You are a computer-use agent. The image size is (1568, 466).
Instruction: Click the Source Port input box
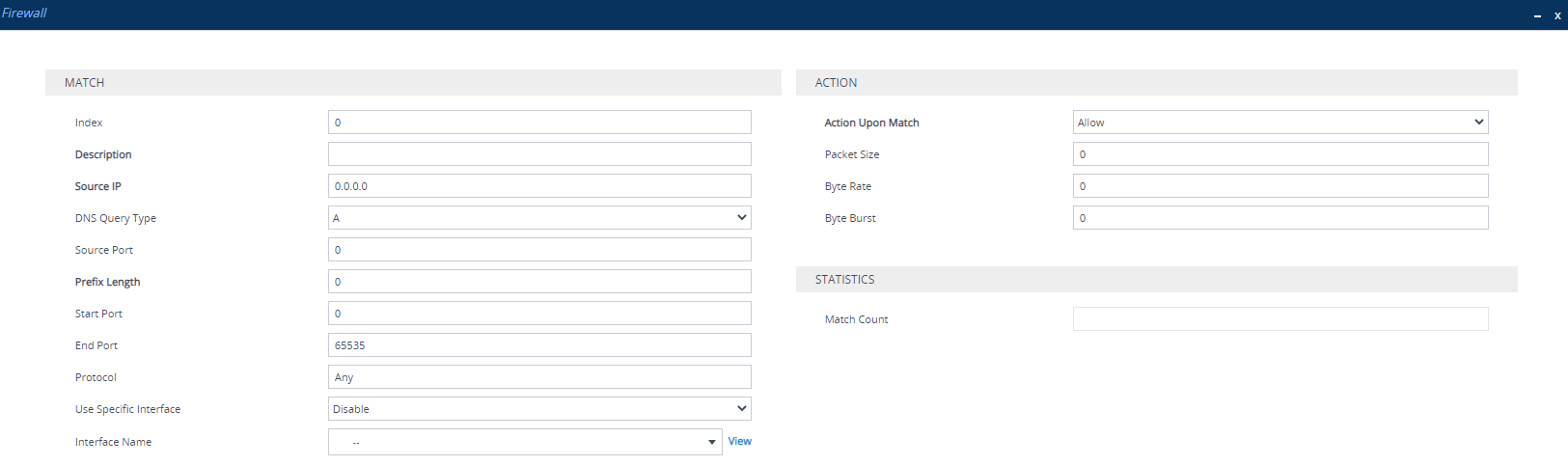click(538, 250)
